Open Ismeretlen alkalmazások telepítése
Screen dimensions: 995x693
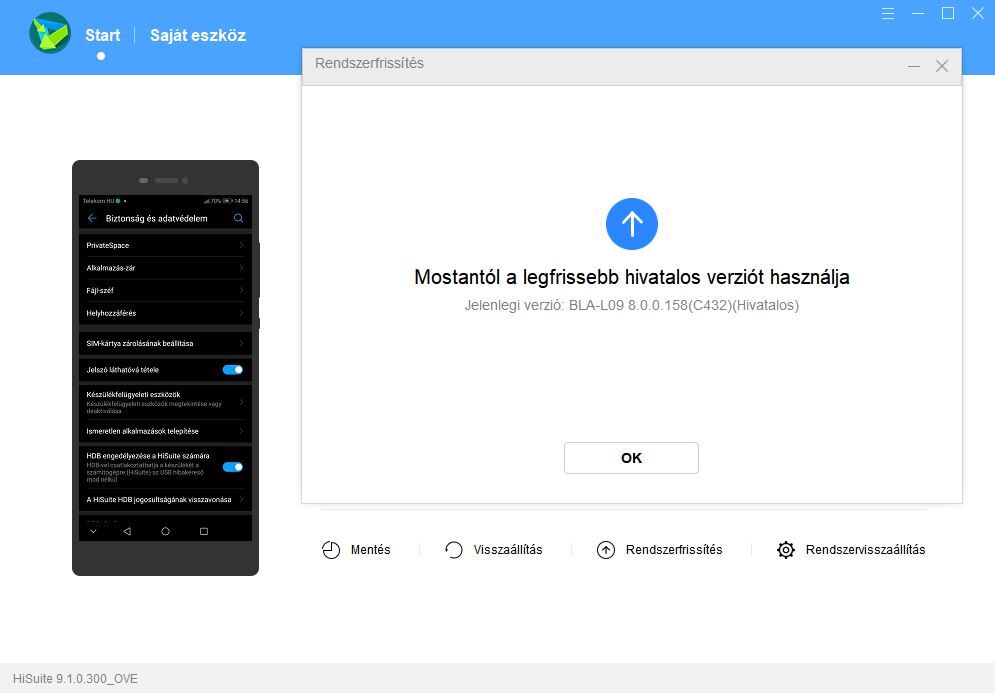[x=165, y=431]
